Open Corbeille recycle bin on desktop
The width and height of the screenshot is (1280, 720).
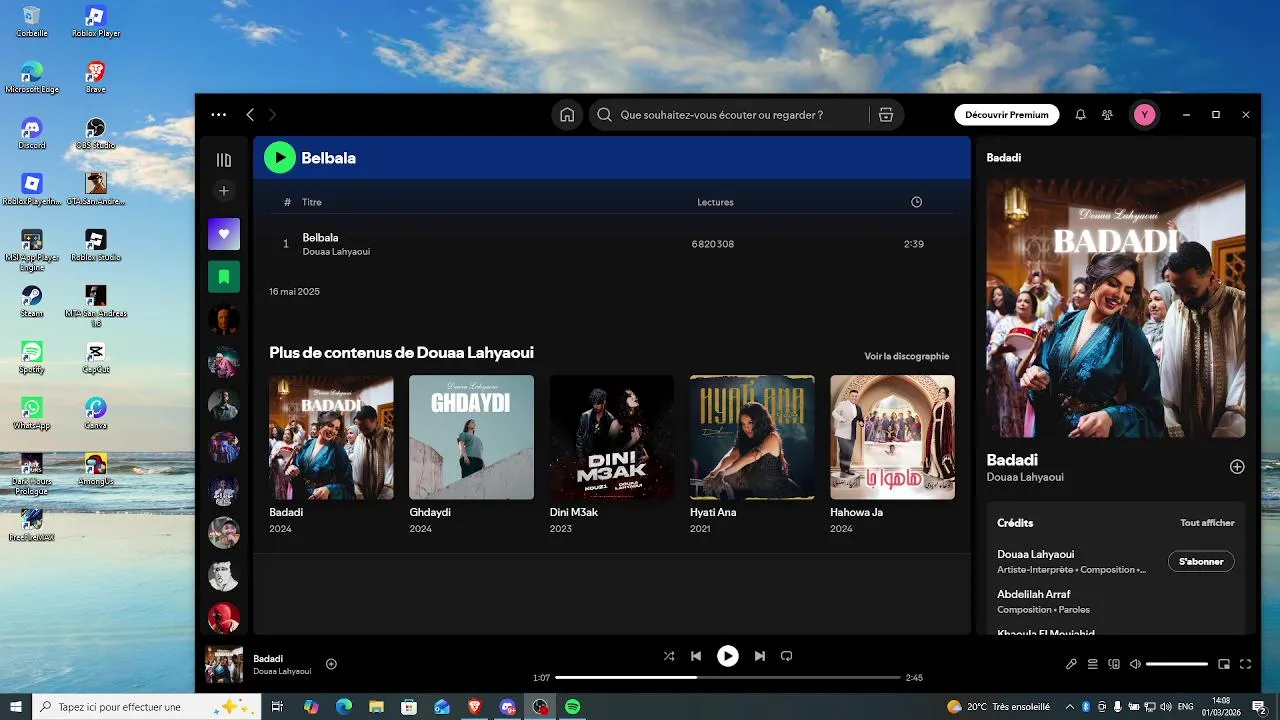pos(32,21)
